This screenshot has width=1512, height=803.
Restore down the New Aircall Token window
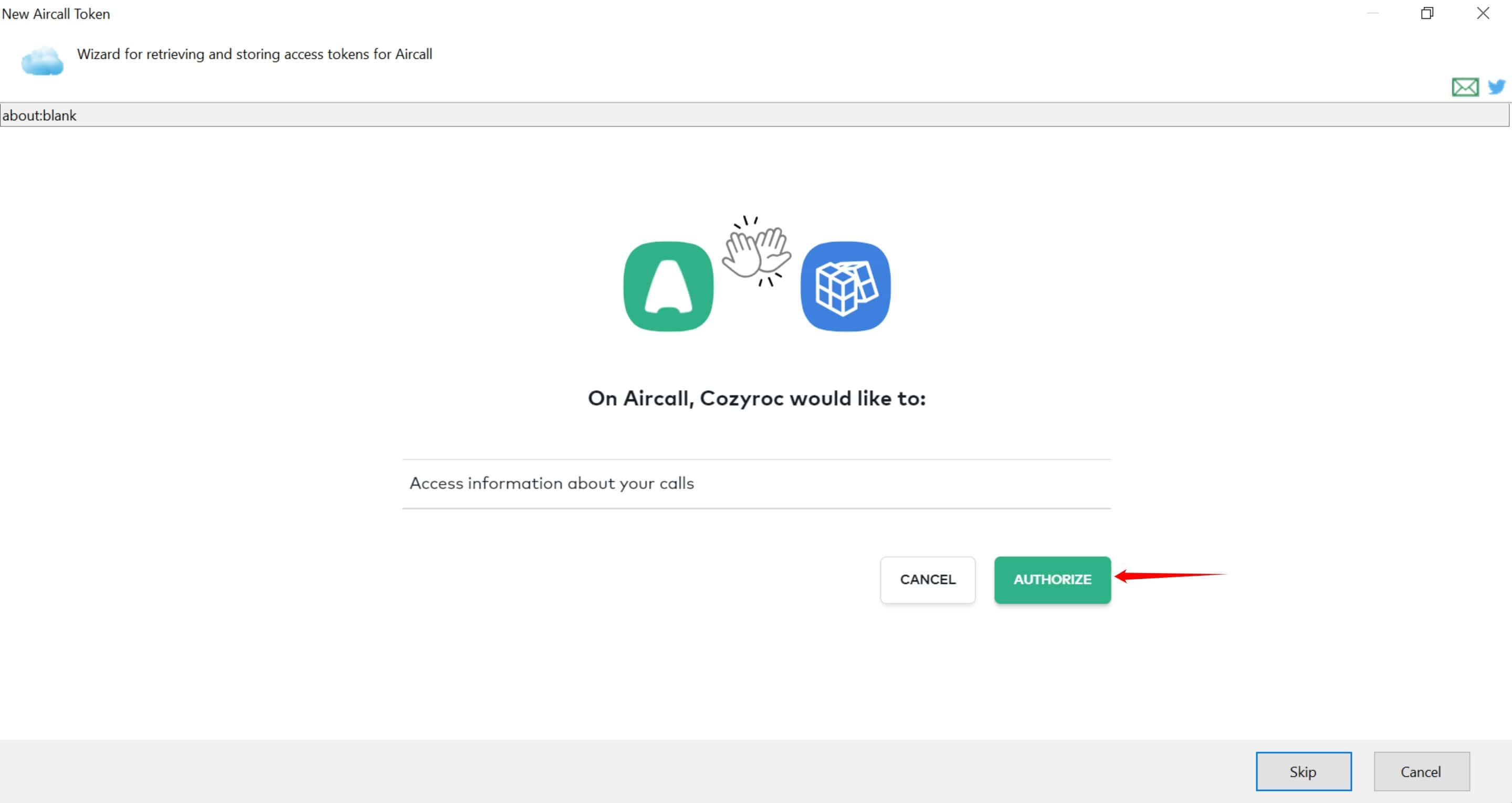click(1427, 13)
